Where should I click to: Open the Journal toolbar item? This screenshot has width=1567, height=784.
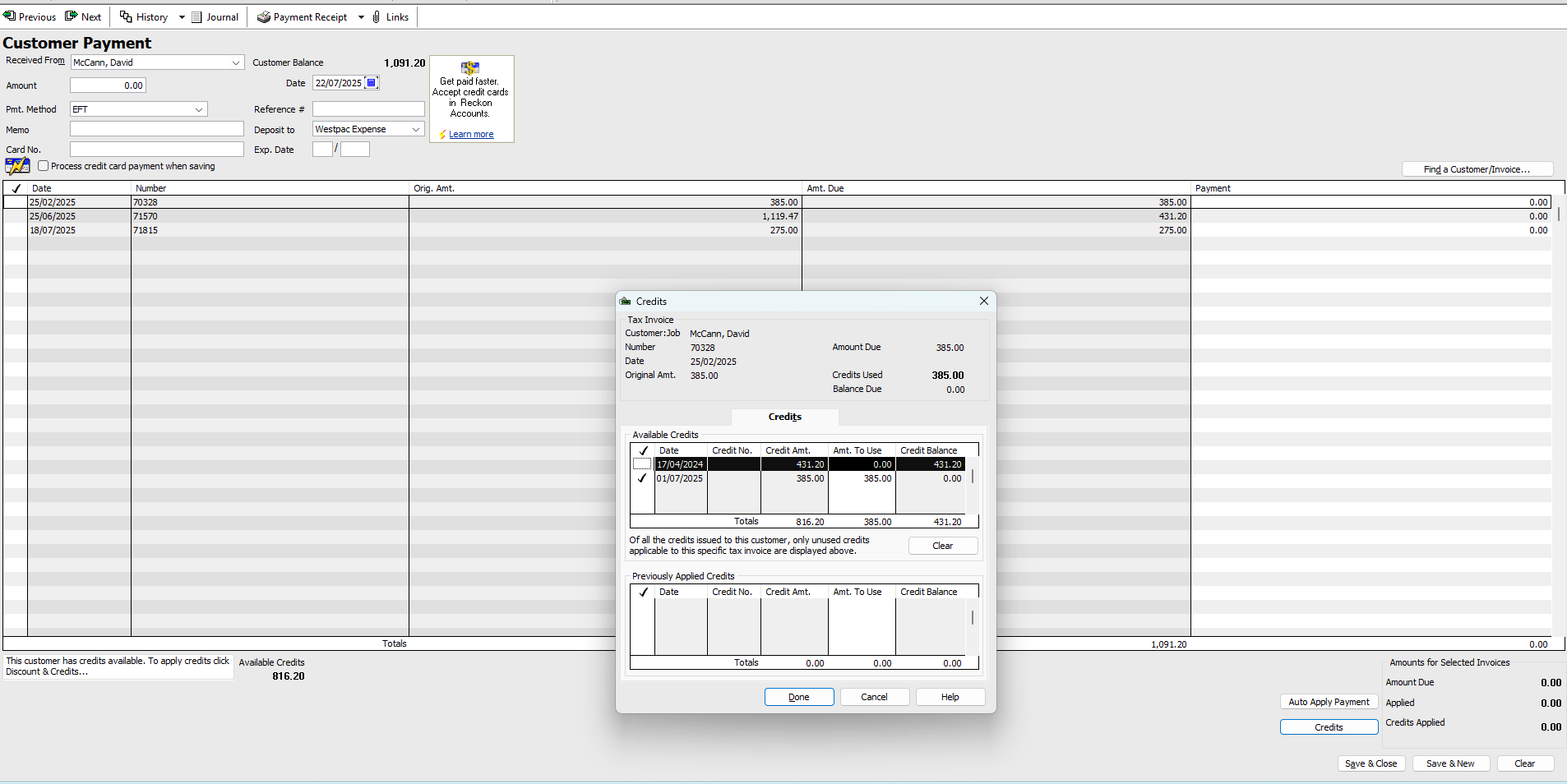tap(215, 16)
